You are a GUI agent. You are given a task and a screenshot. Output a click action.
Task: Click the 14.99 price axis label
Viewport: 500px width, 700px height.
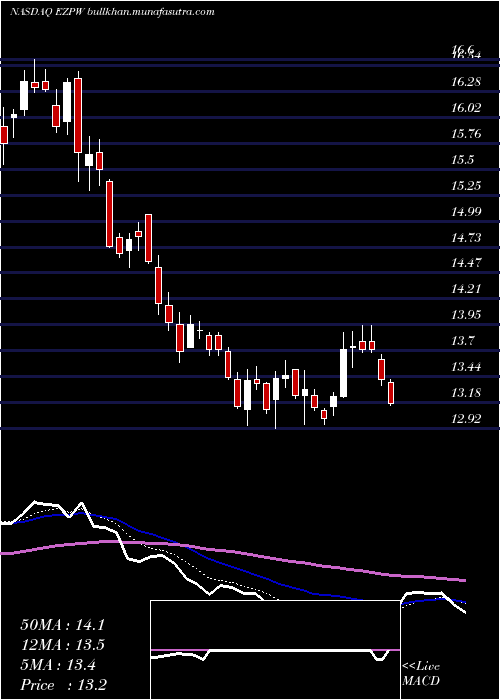(466, 212)
